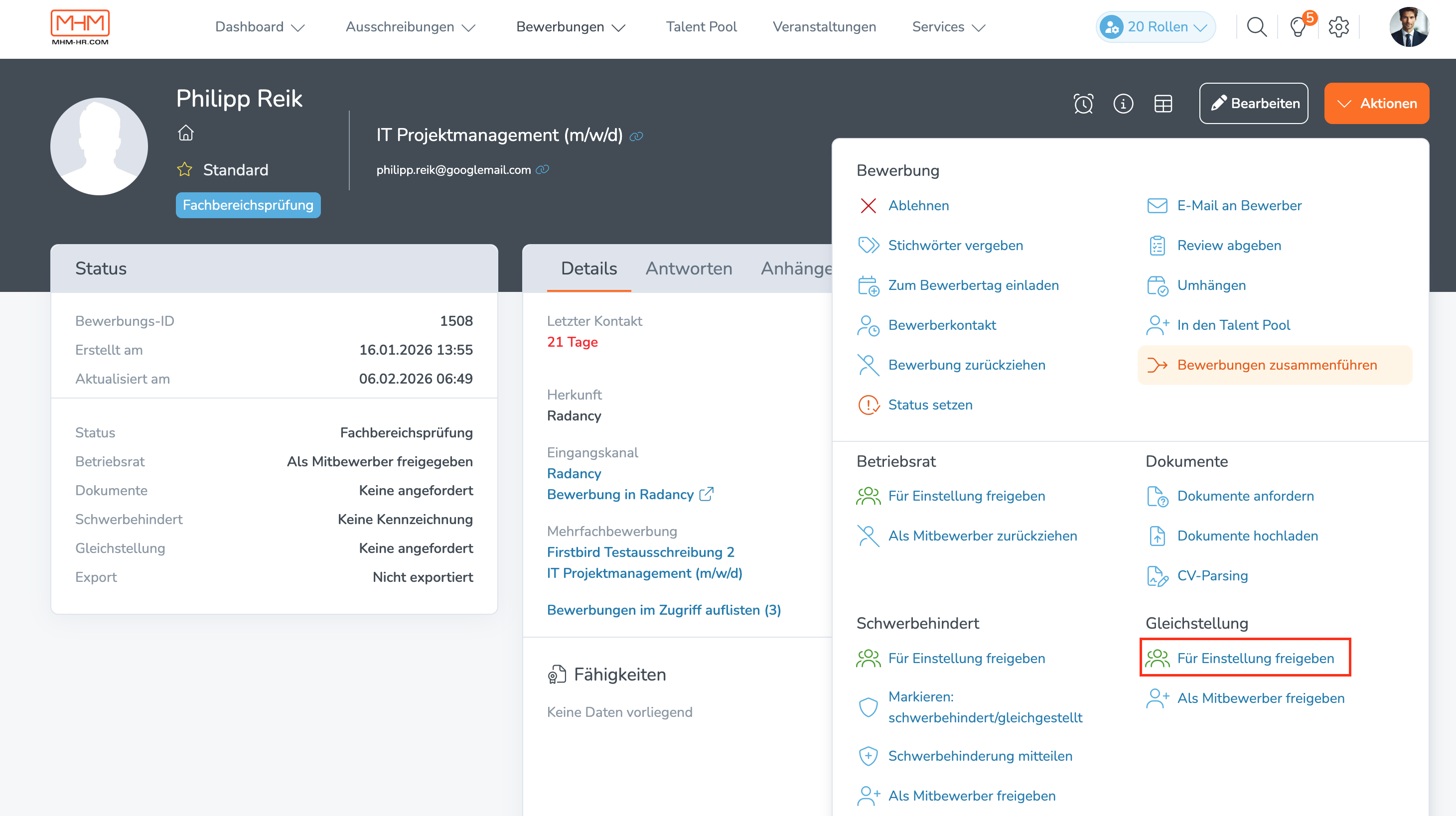The height and width of the screenshot is (816, 1456).
Task: Toggle the star favorite next to Standard
Action: [x=184, y=169]
